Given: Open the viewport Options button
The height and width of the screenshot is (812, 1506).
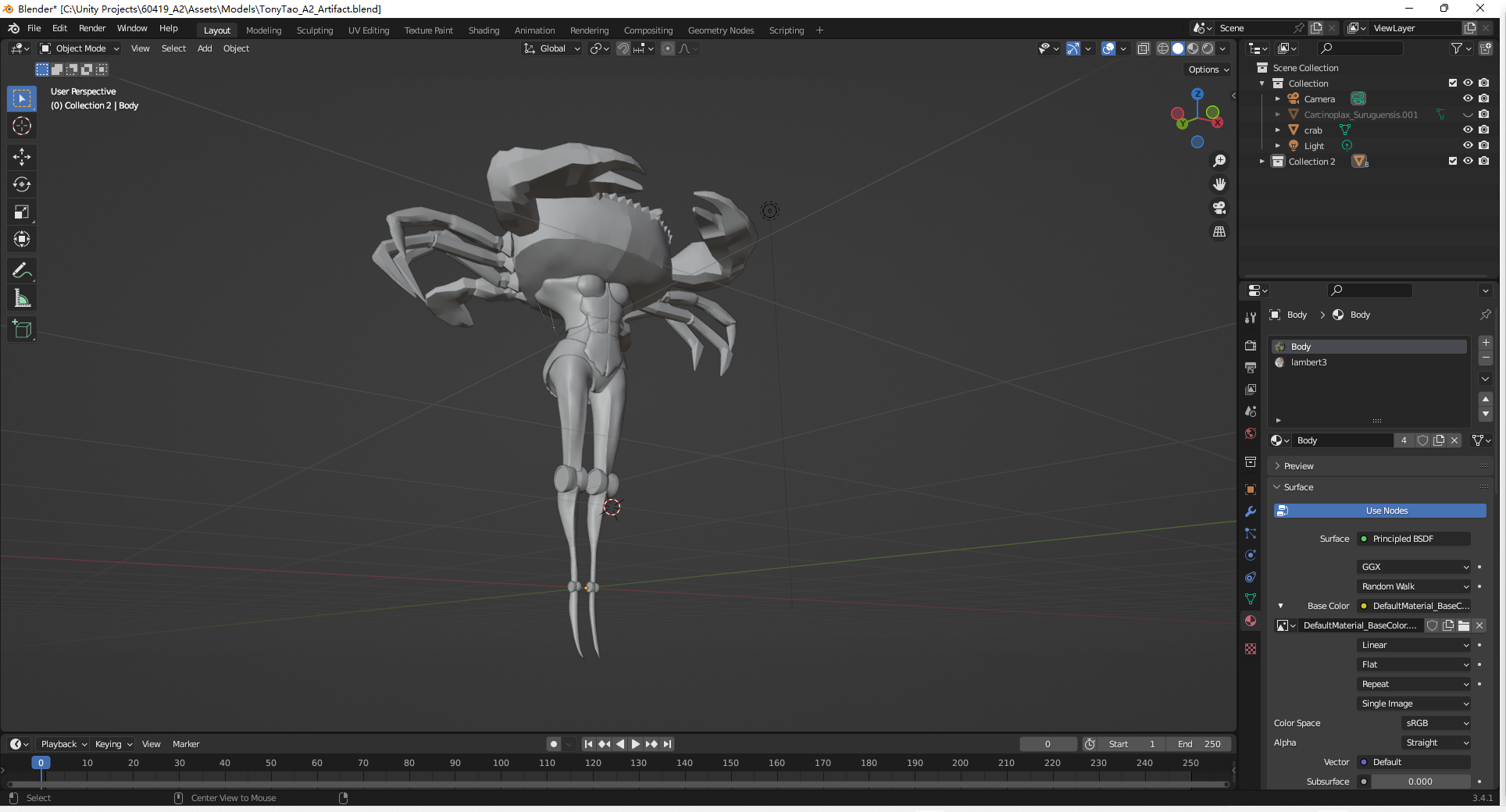Looking at the screenshot, I should pos(1208,69).
